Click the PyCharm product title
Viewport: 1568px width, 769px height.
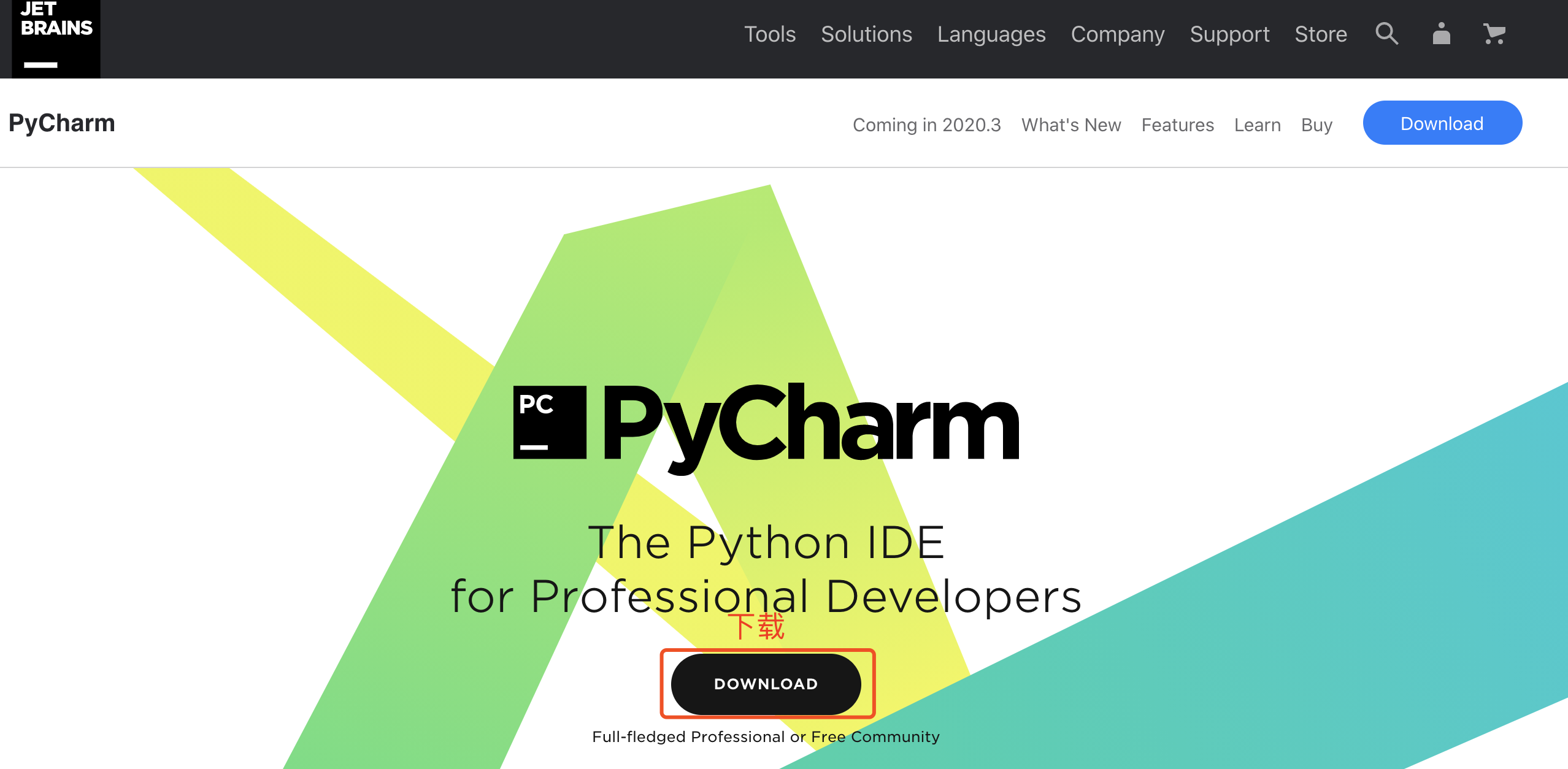pos(62,123)
